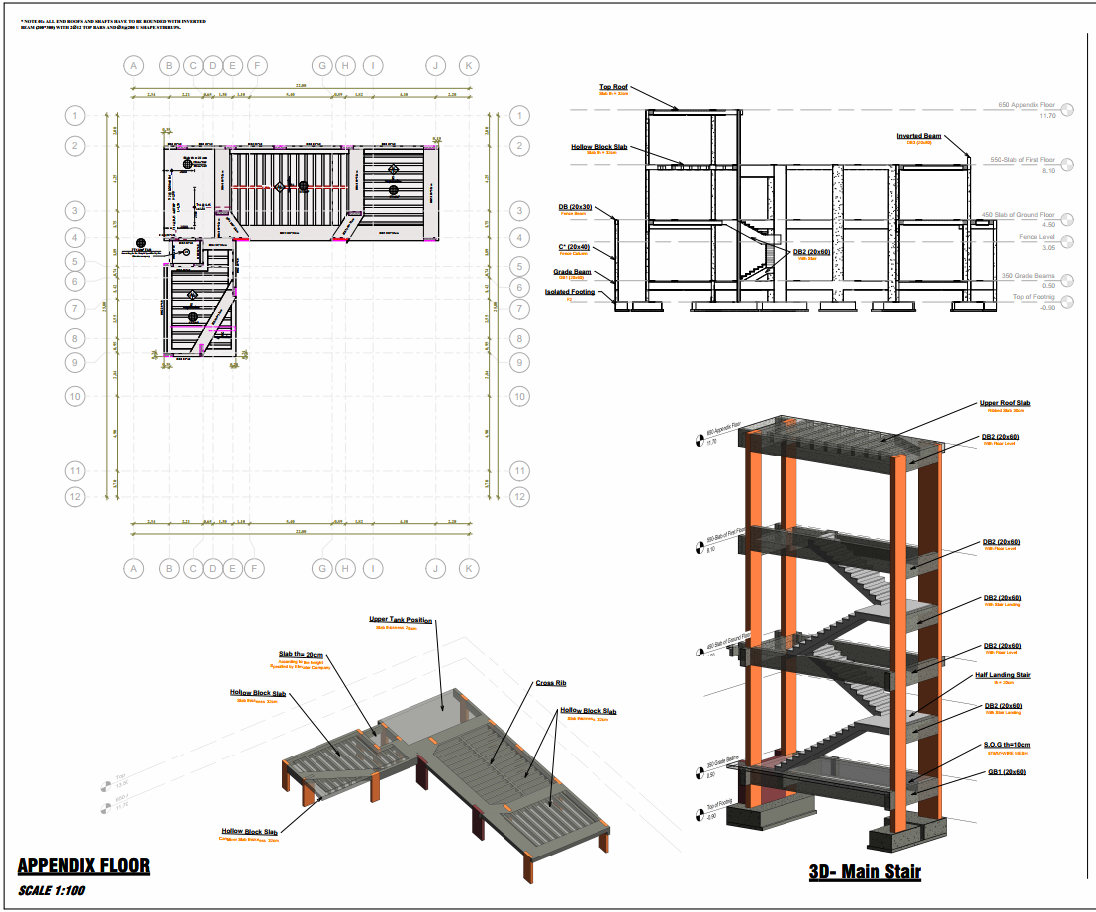Select grid bubble 12 on the right side
Screen dimensions: 1096x912
click(519, 496)
